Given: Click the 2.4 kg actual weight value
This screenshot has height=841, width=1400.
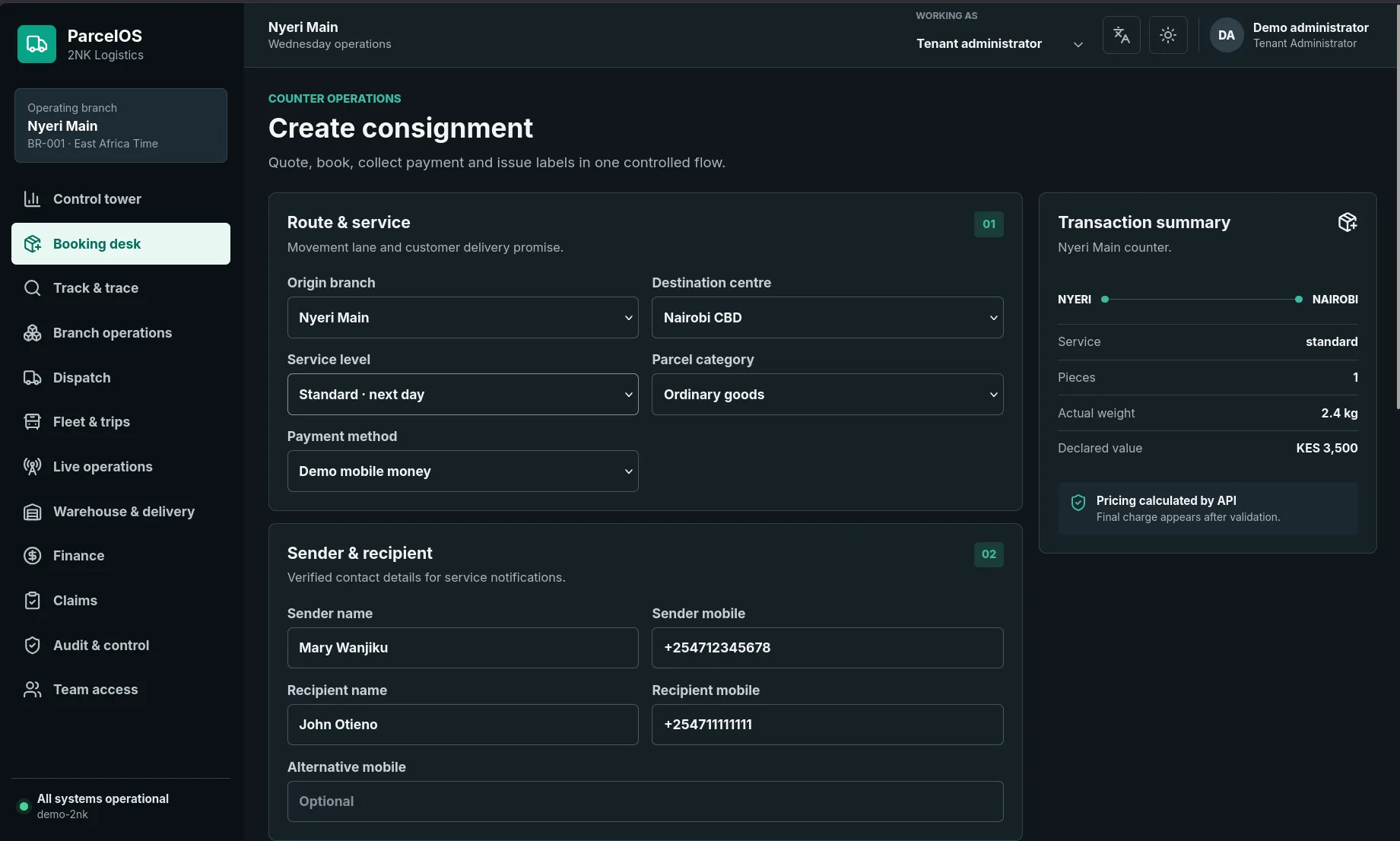Looking at the screenshot, I should (1339, 413).
